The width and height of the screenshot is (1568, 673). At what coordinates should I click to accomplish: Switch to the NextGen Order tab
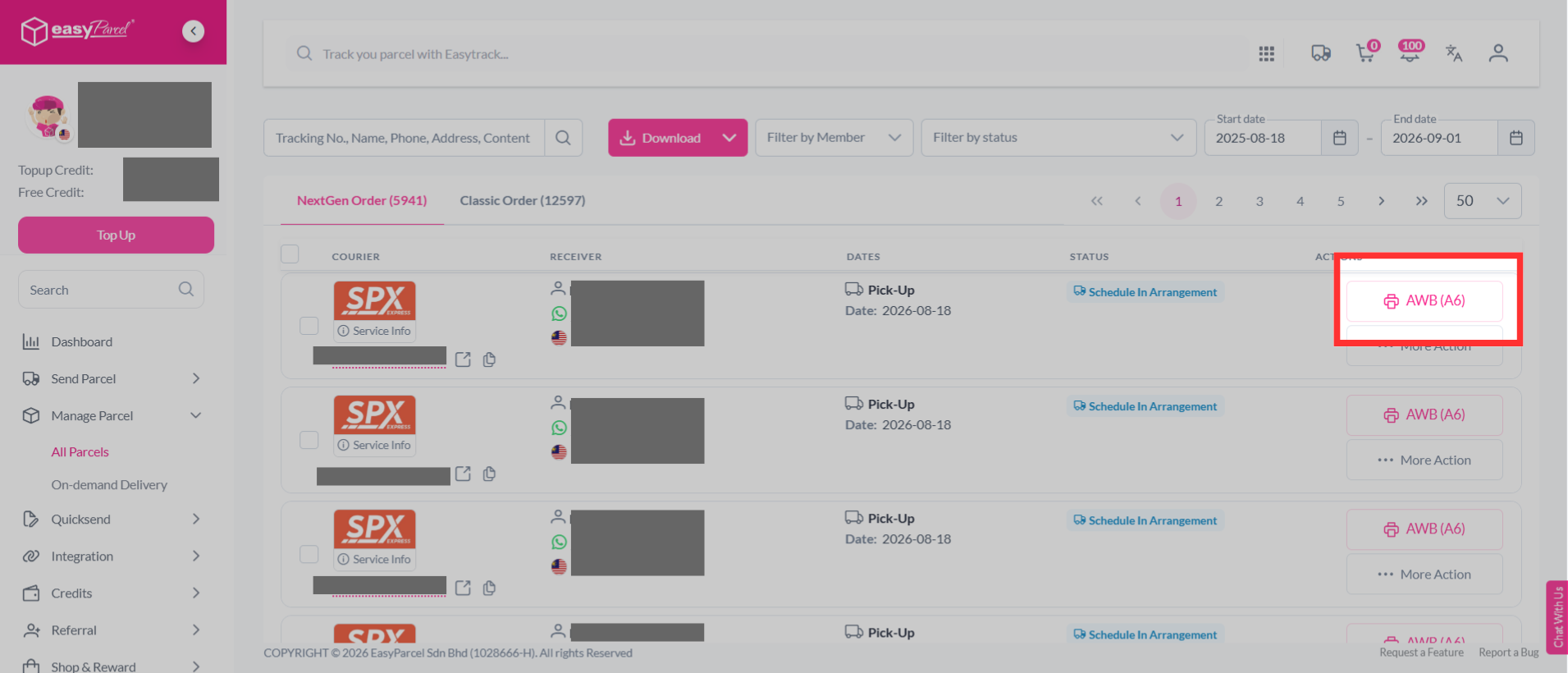tap(362, 201)
